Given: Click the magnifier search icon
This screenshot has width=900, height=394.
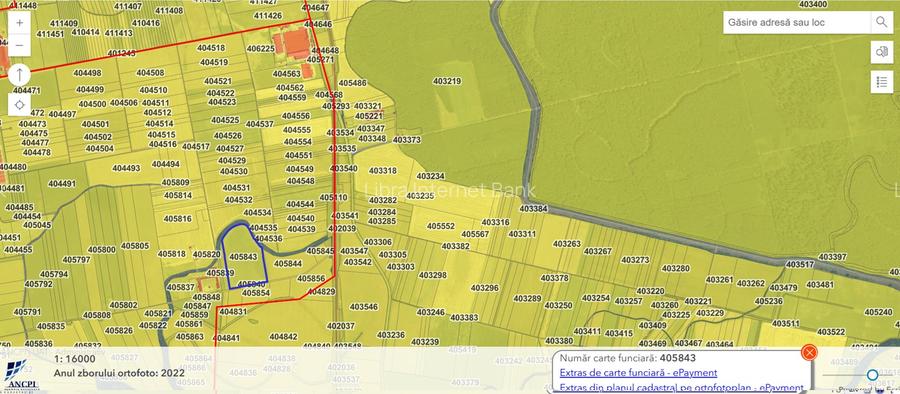Looking at the screenshot, I should [x=881, y=23].
